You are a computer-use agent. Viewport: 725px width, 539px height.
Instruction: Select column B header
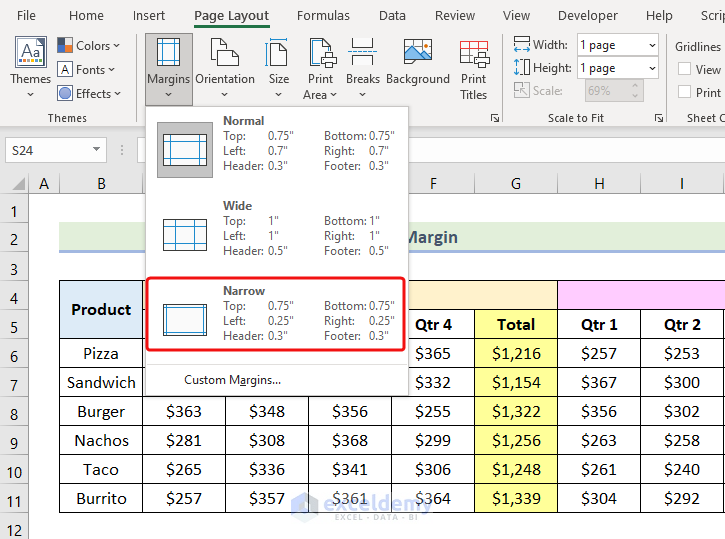(101, 184)
